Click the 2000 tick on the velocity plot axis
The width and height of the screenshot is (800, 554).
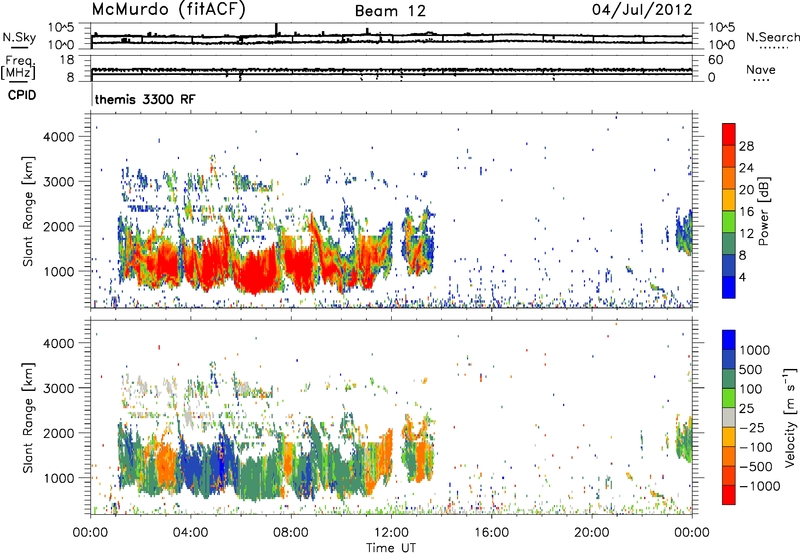point(59,433)
